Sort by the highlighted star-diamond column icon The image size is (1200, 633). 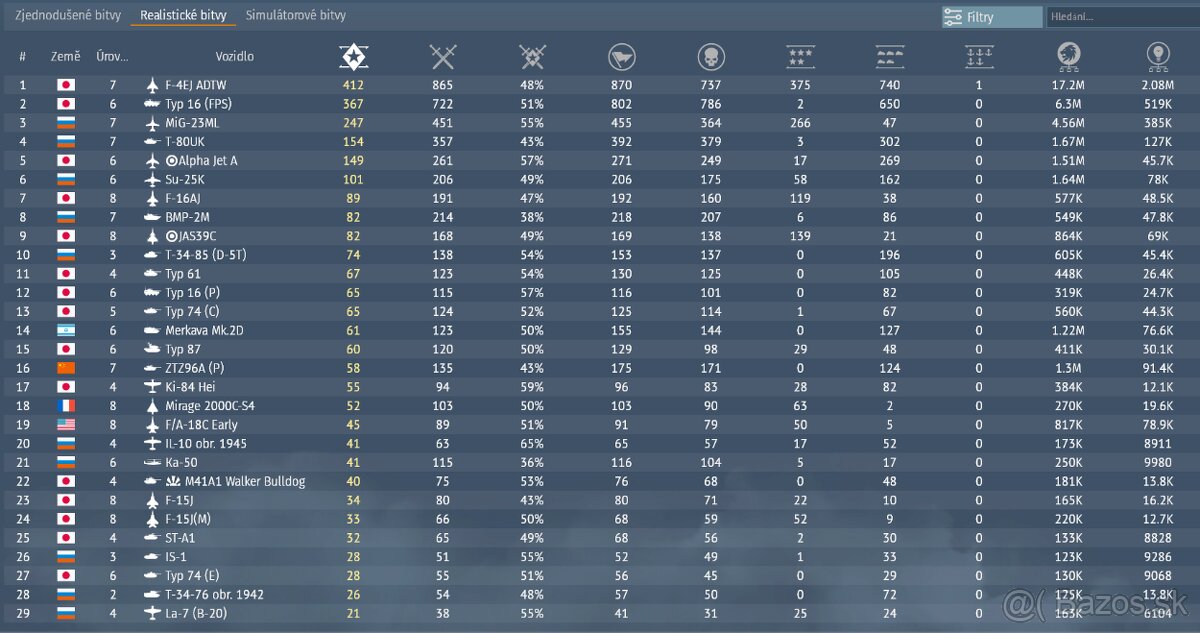[x=353, y=57]
